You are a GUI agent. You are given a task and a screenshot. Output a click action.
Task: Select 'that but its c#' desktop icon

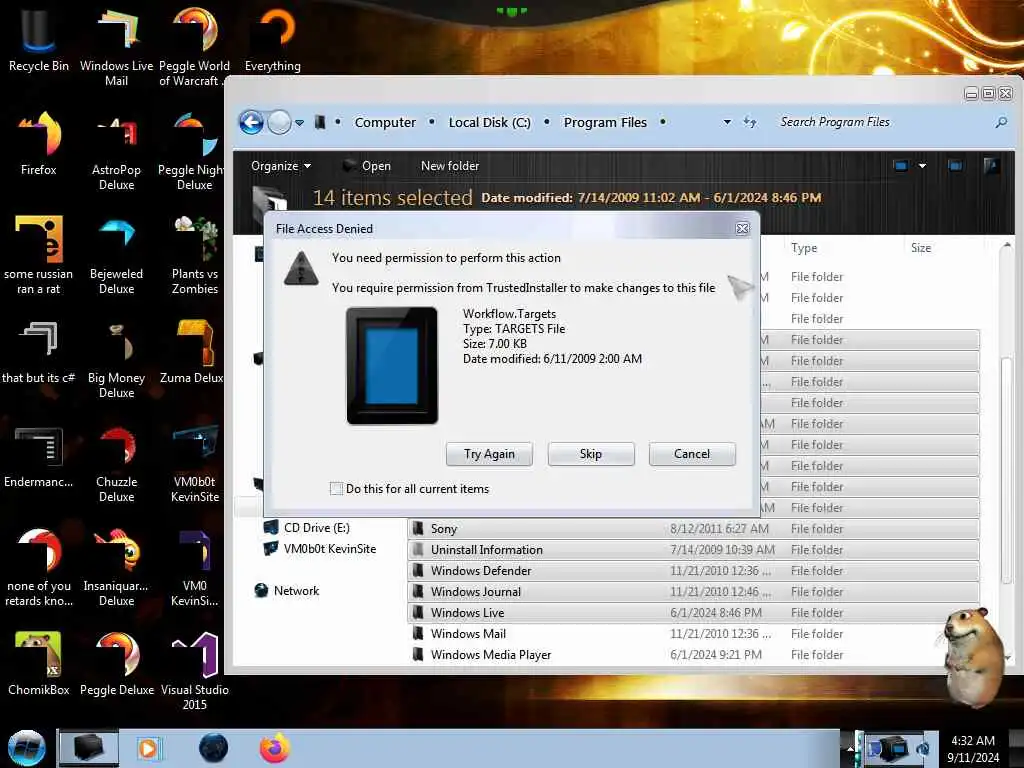pos(39,351)
